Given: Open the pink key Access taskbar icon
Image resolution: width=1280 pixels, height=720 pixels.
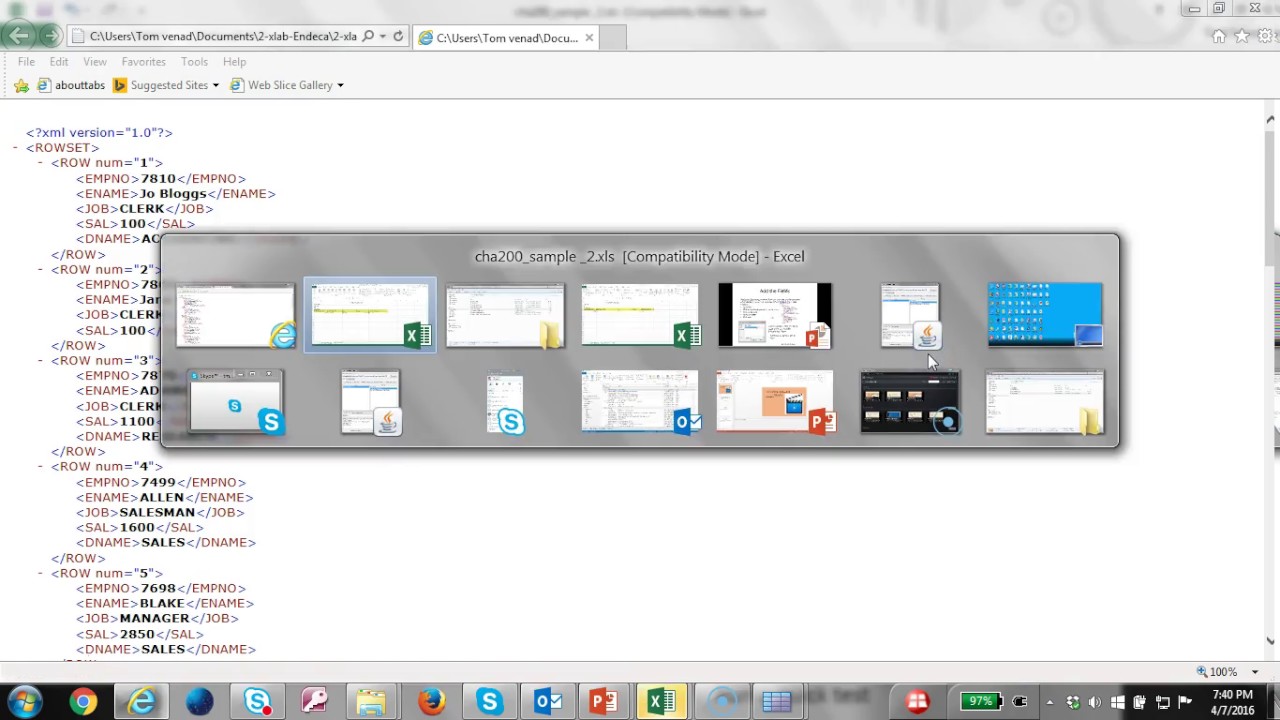Looking at the screenshot, I should (314, 702).
